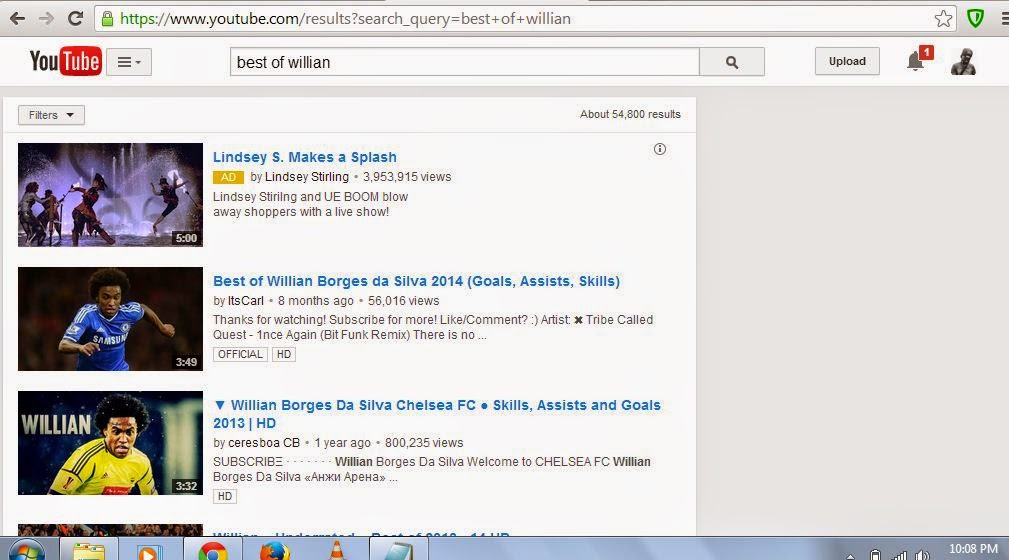Click the HD badge under ceresboa video
This screenshot has height=560, width=1009.
(x=225, y=496)
